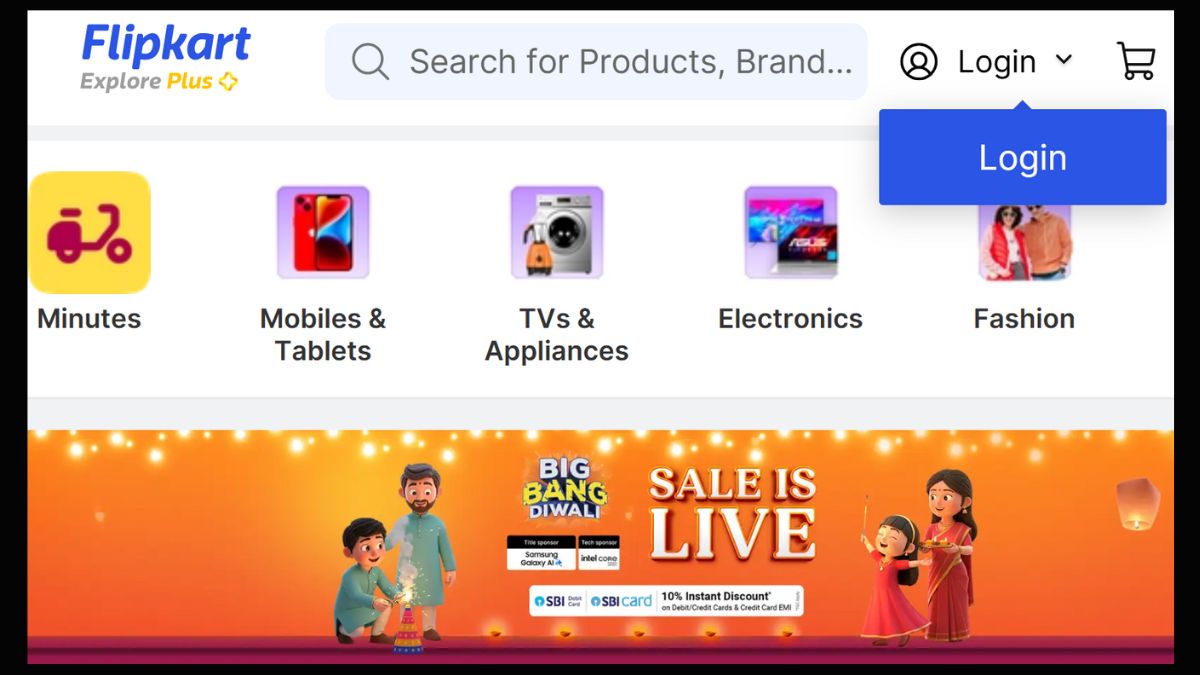
Task: Open the Fashion category image
Action: click(1025, 242)
